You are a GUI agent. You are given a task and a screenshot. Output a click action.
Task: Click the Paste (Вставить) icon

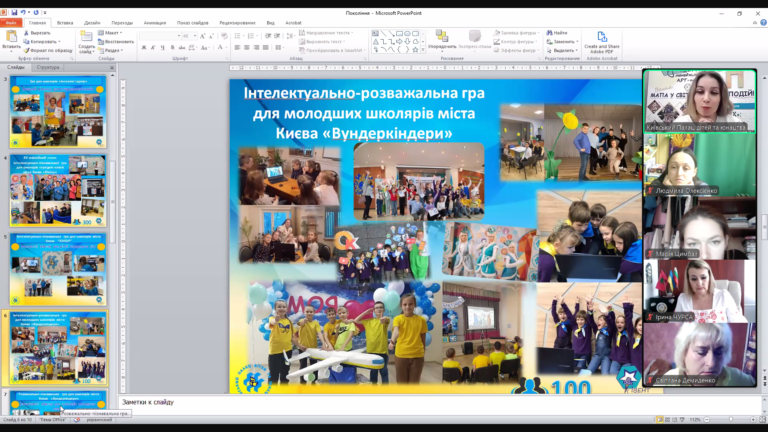(x=11, y=36)
